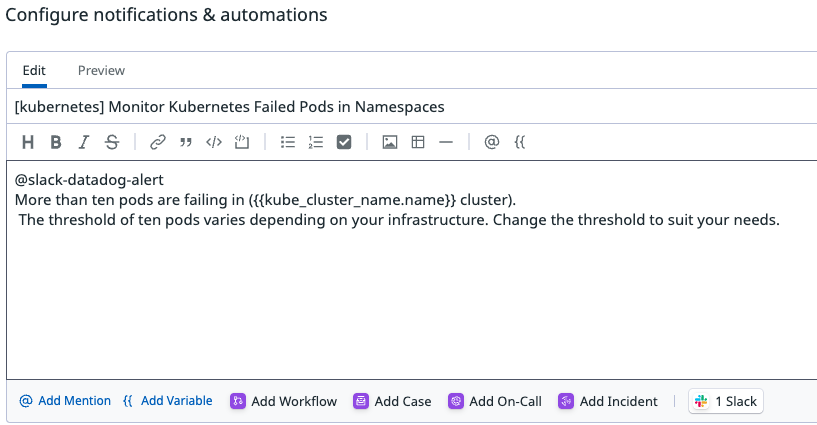Click Add Mention link
This screenshot has width=817, height=425.
point(65,401)
